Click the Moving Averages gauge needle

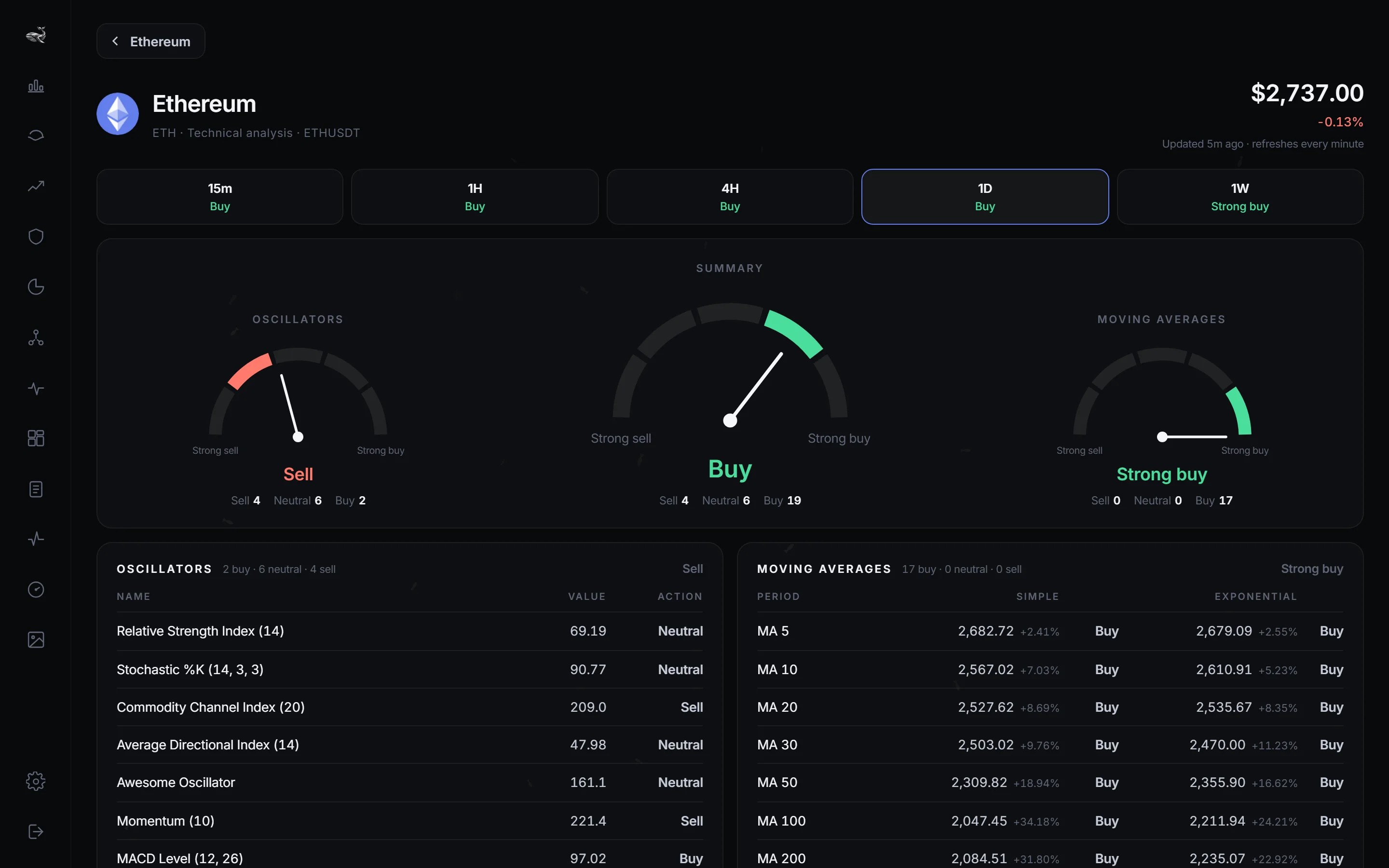1192,437
